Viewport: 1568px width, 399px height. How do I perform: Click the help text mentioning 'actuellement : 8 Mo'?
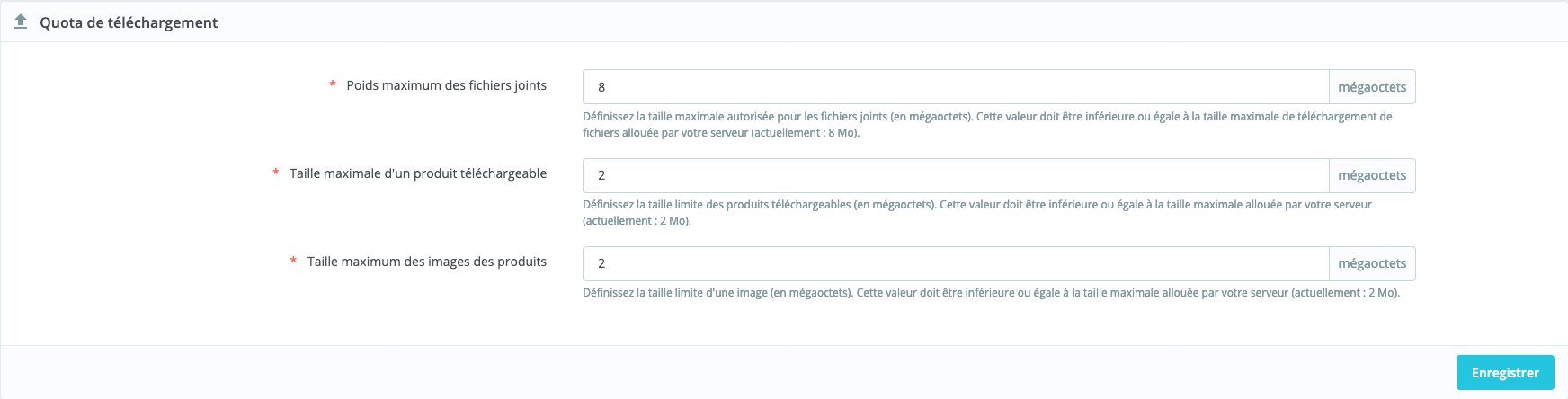click(987, 125)
